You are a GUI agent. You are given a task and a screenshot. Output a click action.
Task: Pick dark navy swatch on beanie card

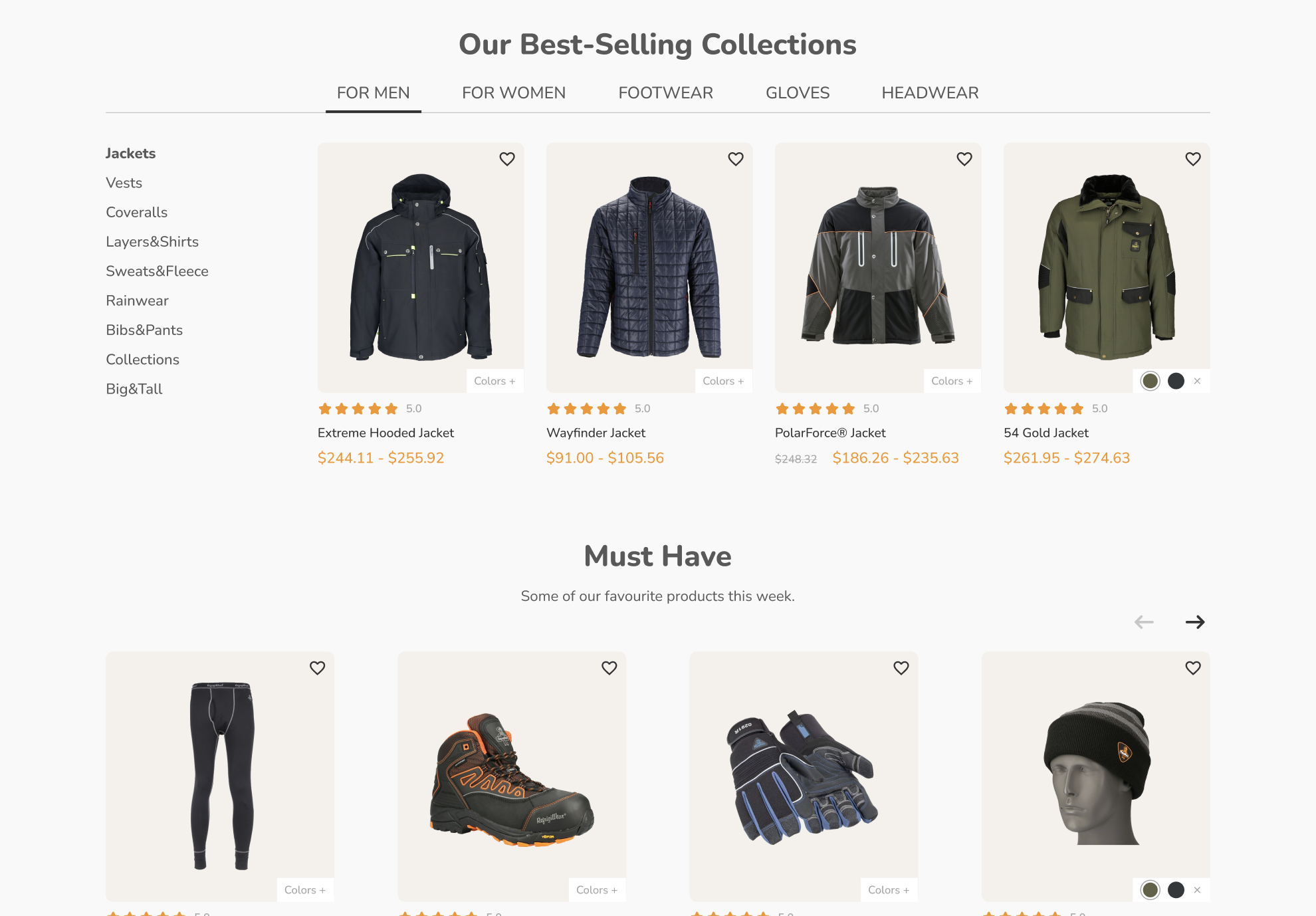tap(1176, 890)
